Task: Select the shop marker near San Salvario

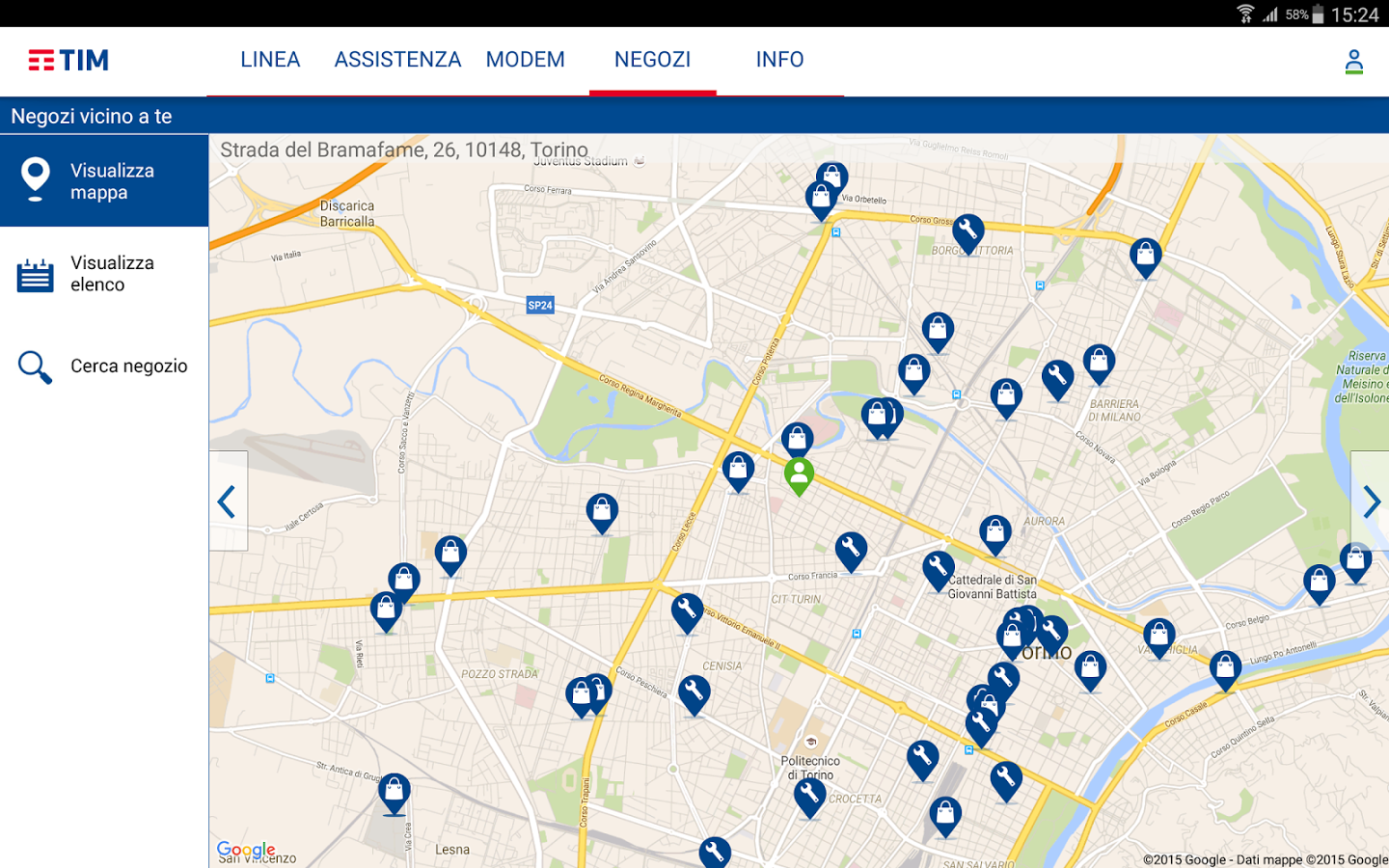Action: (x=945, y=816)
